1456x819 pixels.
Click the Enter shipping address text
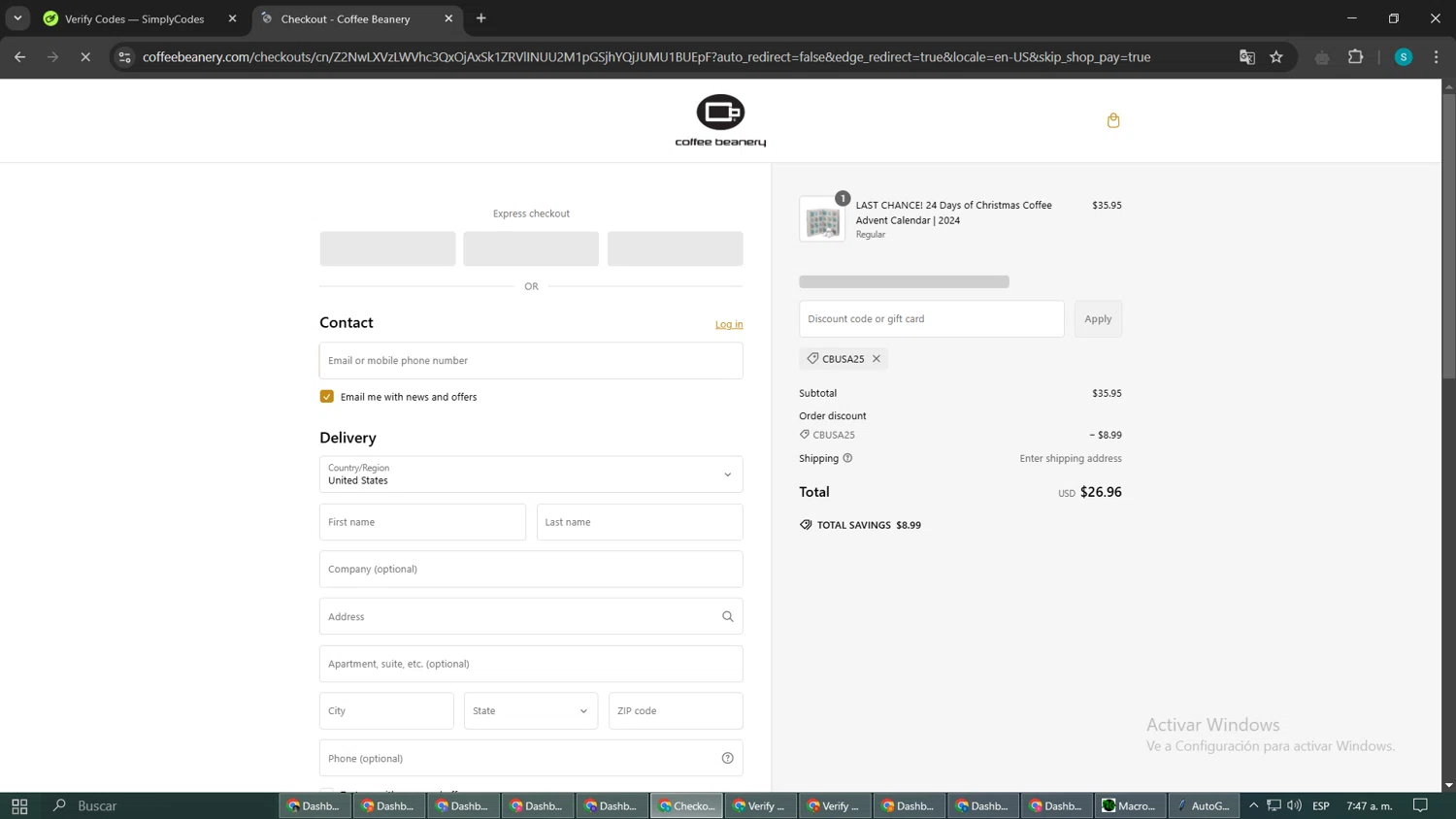click(1071, 458)
